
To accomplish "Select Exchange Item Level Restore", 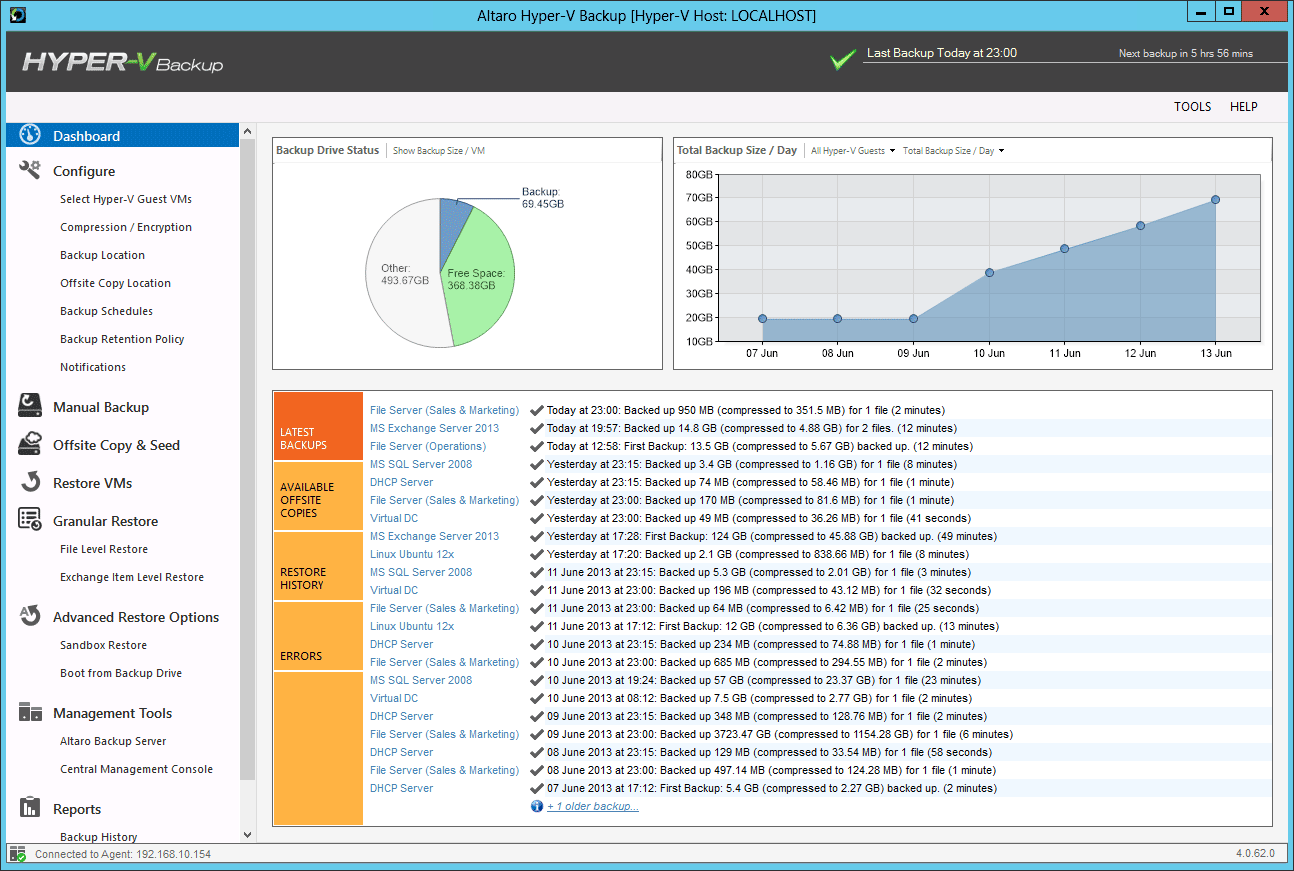I will coord(132,577).
